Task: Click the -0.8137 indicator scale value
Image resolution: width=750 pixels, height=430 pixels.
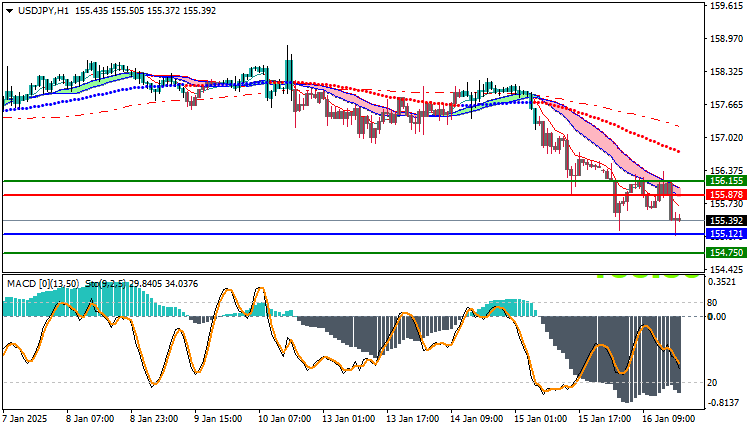Action: (x=723, y=403)
